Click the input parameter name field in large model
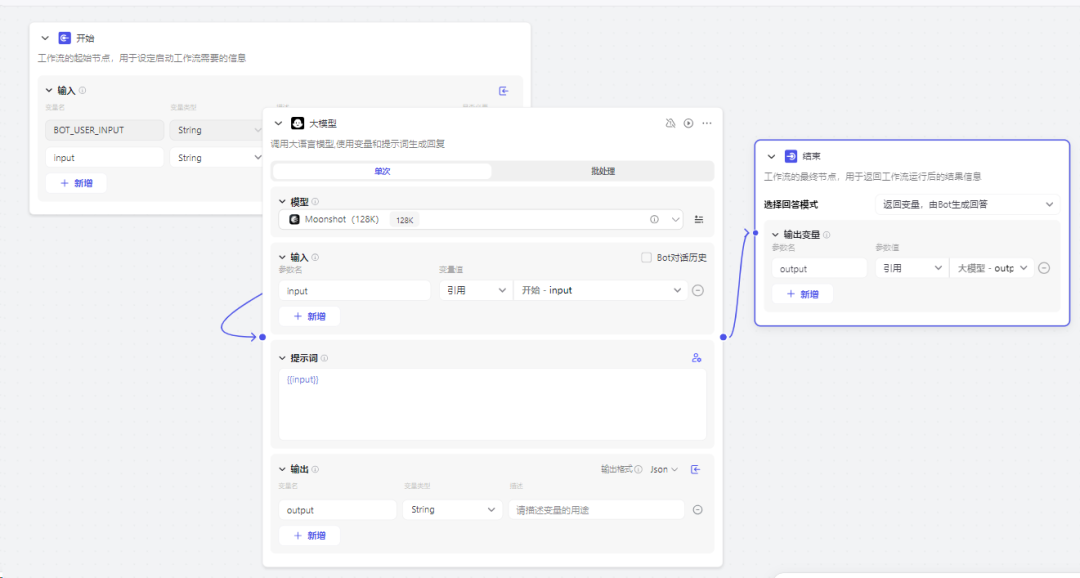This screenshot has height=578, width=1080. coord(355,291)
